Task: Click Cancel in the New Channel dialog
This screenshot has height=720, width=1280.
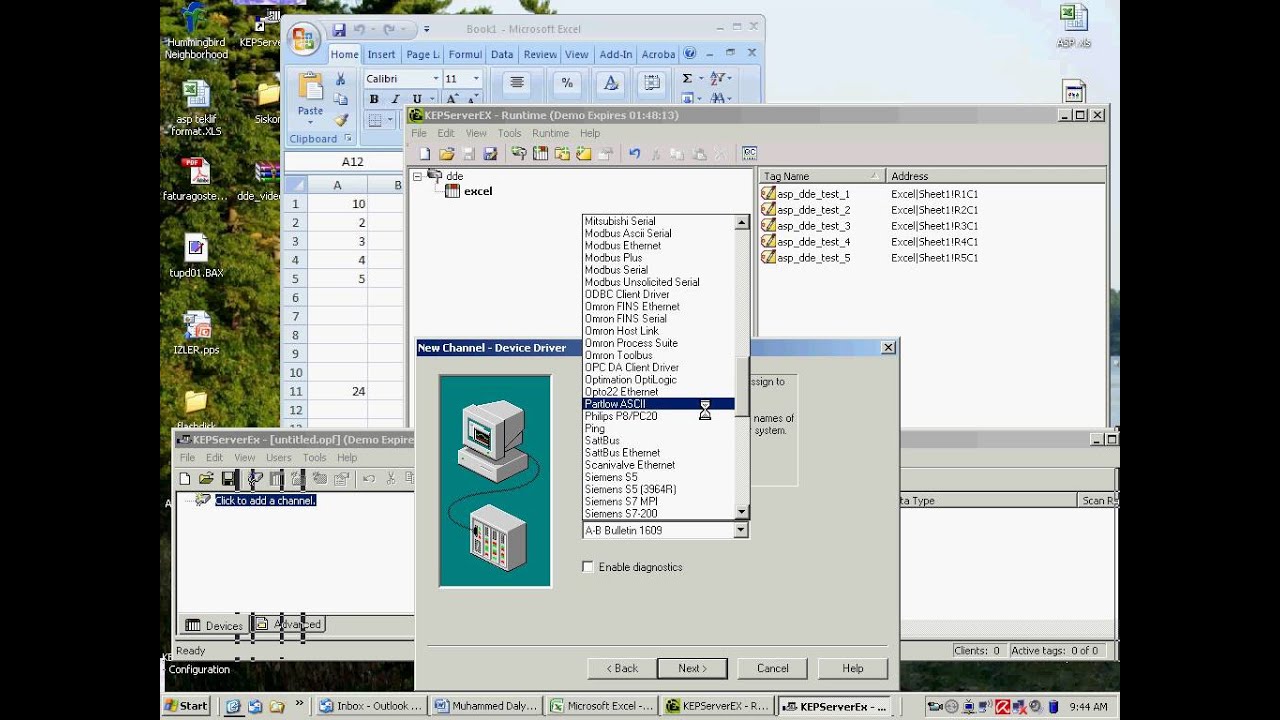Action: pos(772,668)
